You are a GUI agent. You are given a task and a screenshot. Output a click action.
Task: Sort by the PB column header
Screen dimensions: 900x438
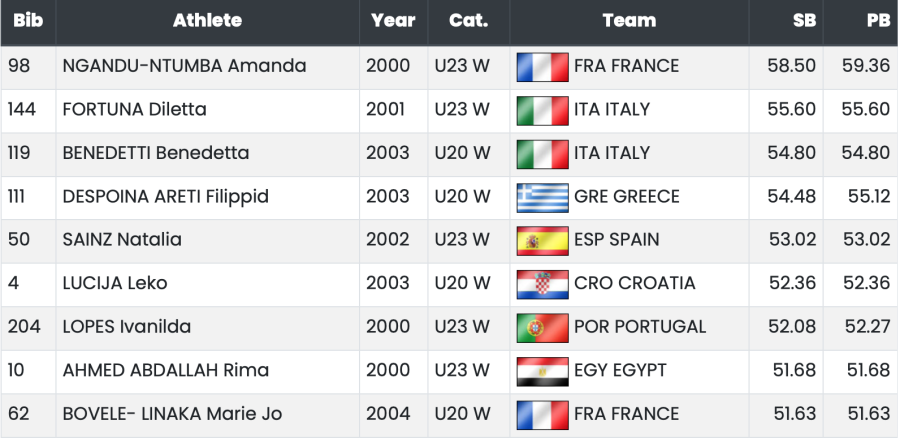pos(878,21)
